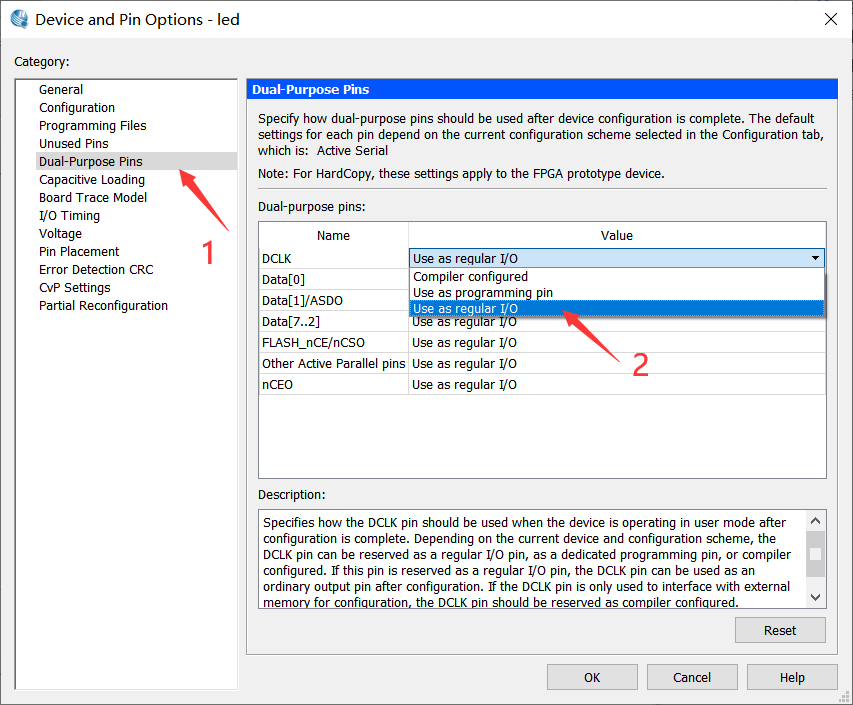The image size is (853, 705).
Task: Select 'Use as programming pin' option
Action: tap(482, 293)
